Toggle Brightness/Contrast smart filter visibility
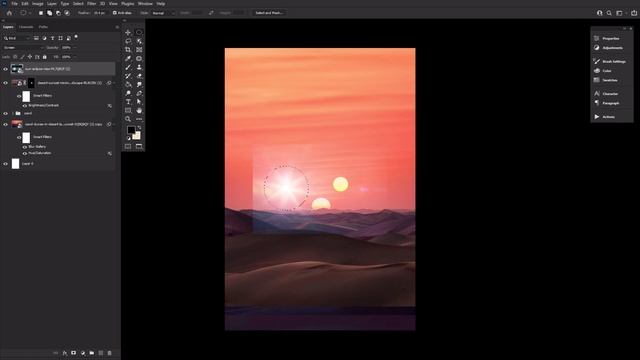This screenshot has height=360, width=640. pos(24,106)
